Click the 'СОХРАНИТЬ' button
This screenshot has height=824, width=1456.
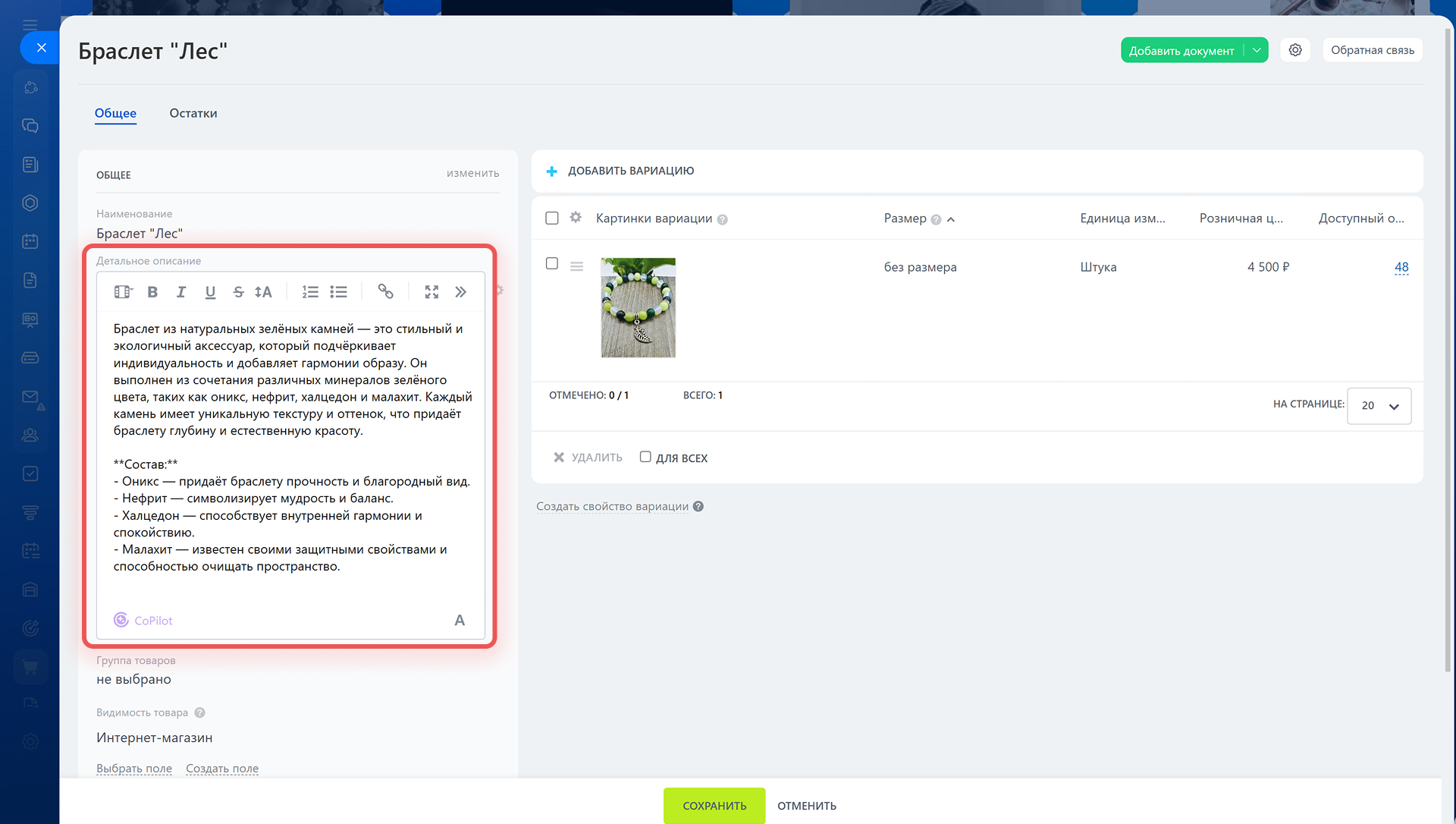714,806
